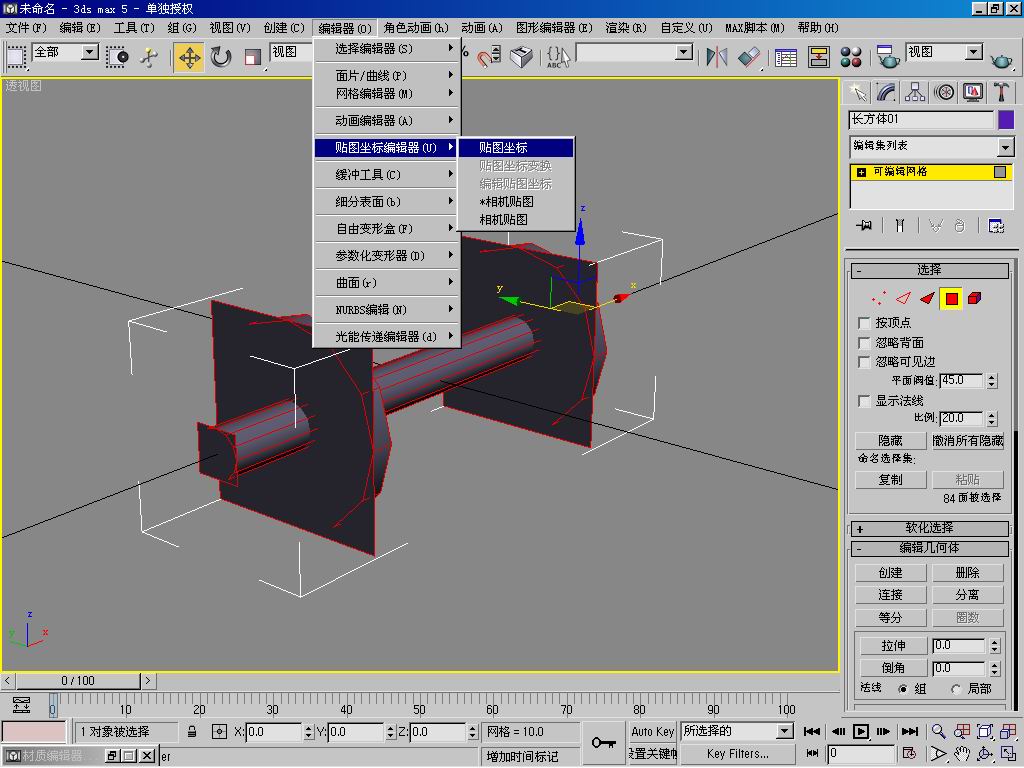Click the Play animation button
1024x768 pixels.
[860, 732]
